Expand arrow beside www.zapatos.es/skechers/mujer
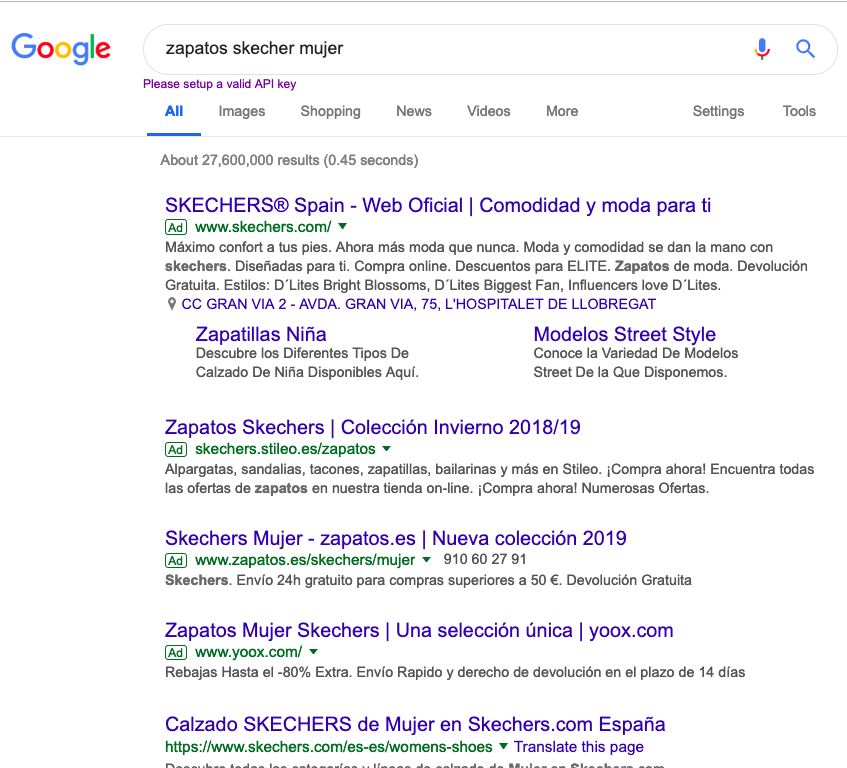Screen dimensions: 847x768 426,560
